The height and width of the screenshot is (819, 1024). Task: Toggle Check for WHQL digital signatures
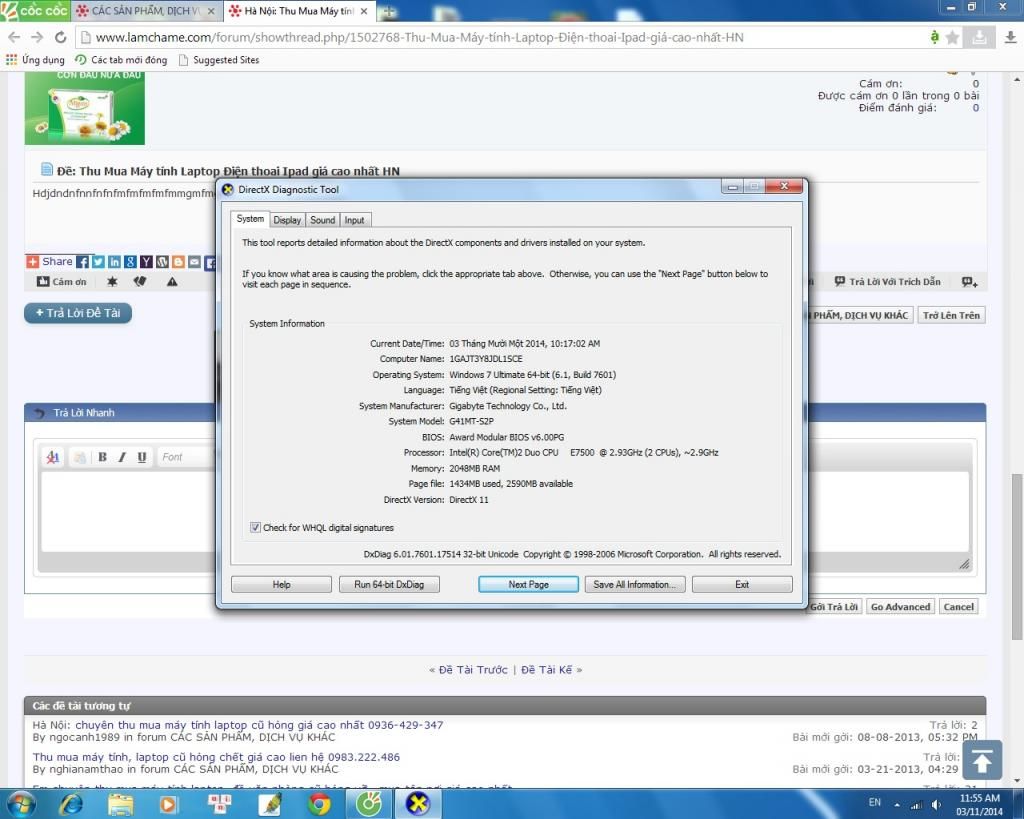coord(255,527)
